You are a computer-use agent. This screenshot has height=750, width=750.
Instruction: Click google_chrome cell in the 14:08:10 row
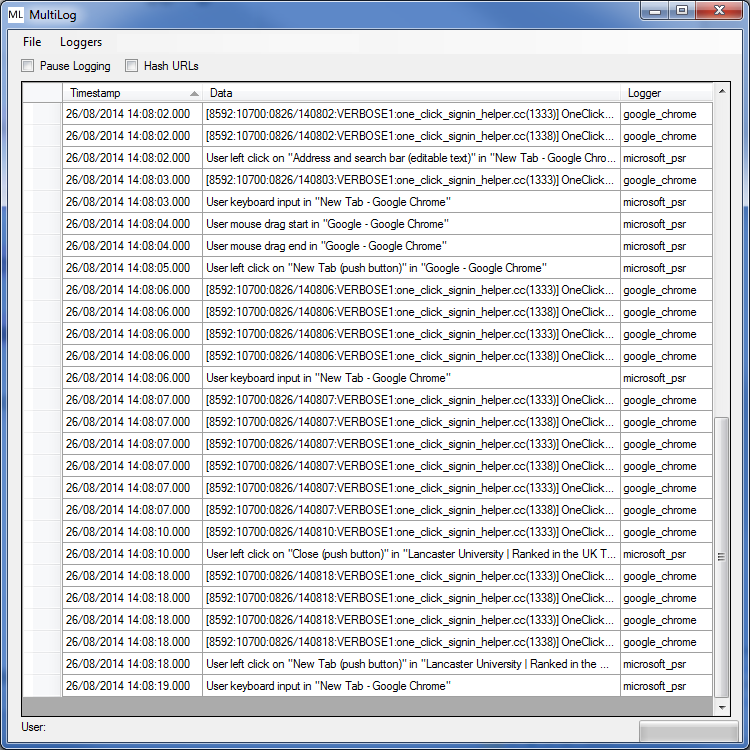666,532
